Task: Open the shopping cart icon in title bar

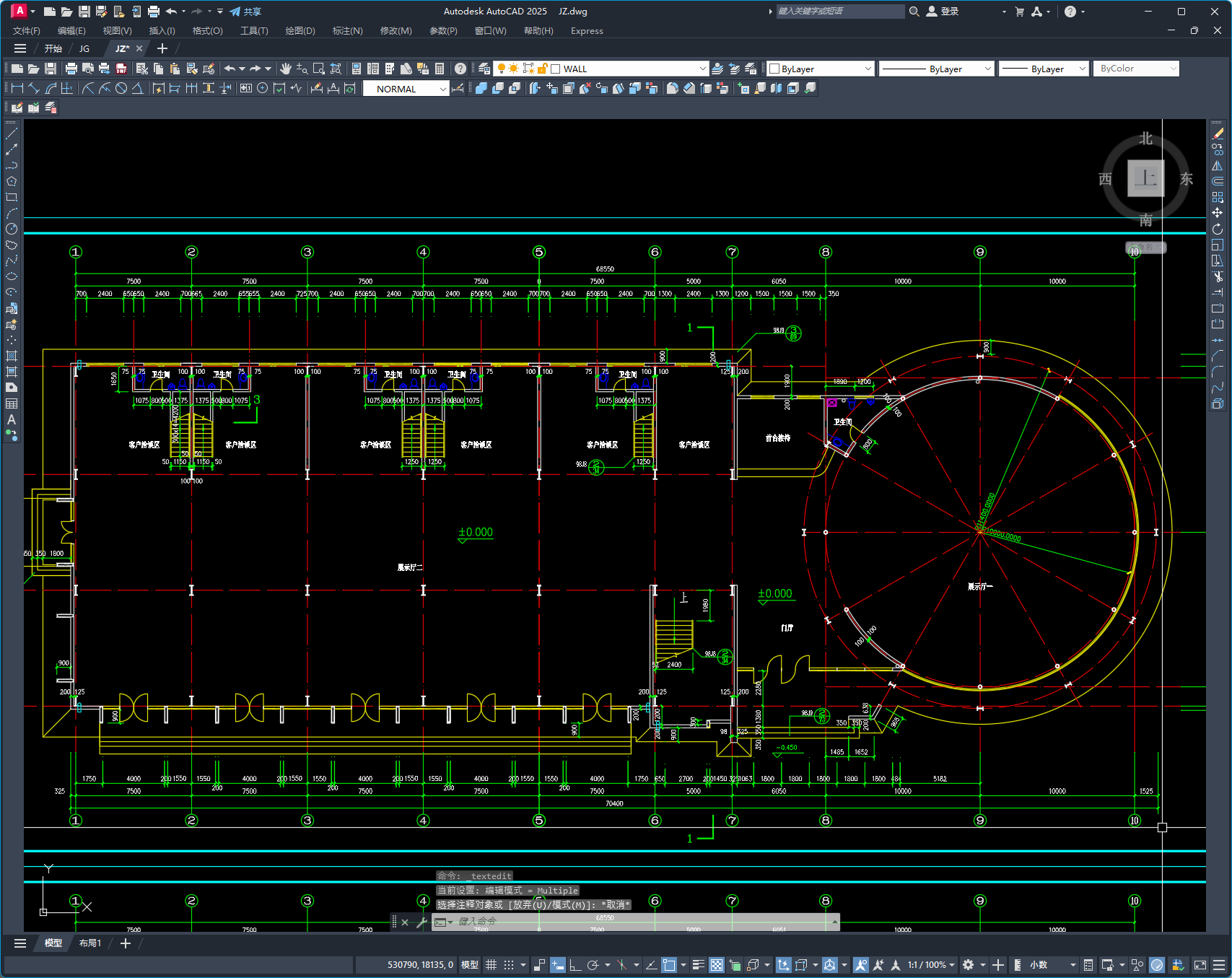Action: pyautogui.click(x=1019, y=12)
